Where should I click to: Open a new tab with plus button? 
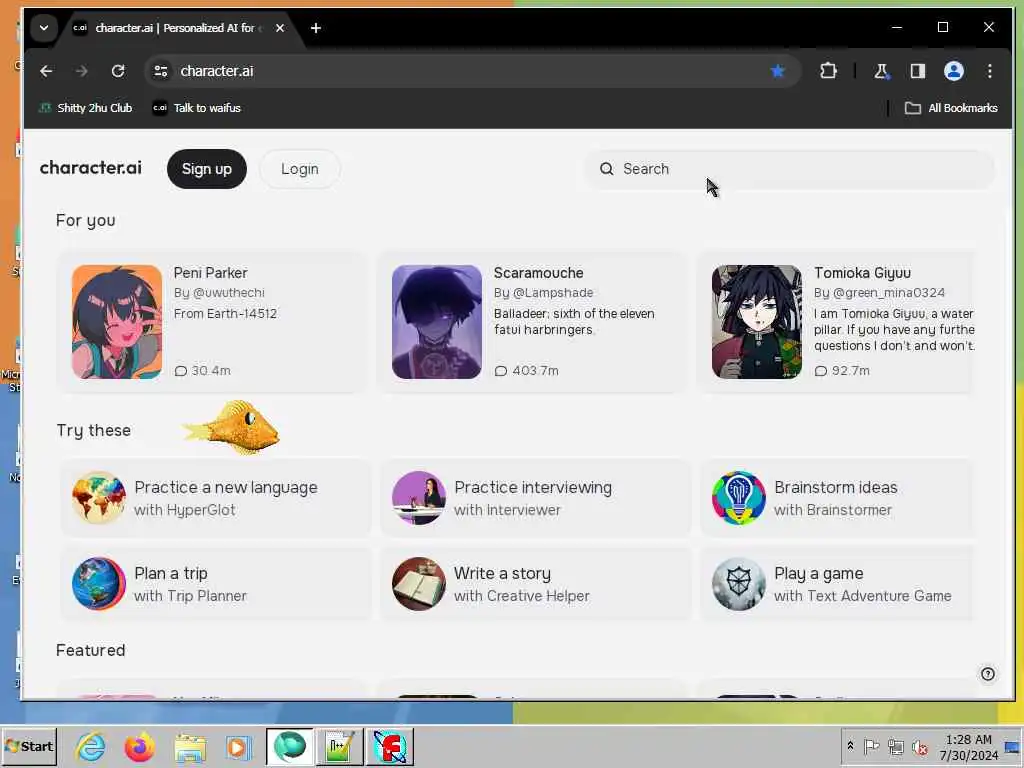[316, 28]
